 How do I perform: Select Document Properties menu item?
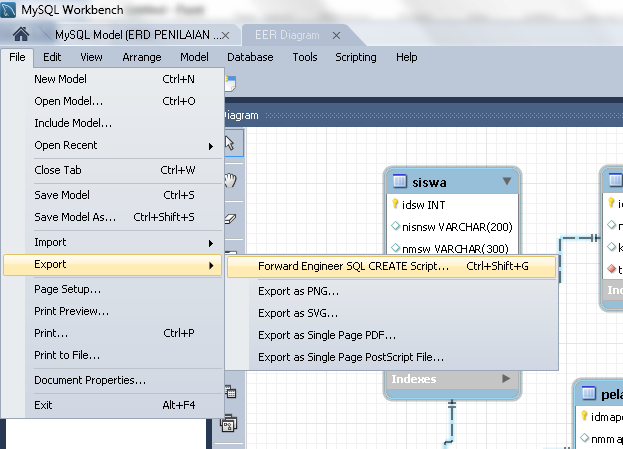coord(112,380)
